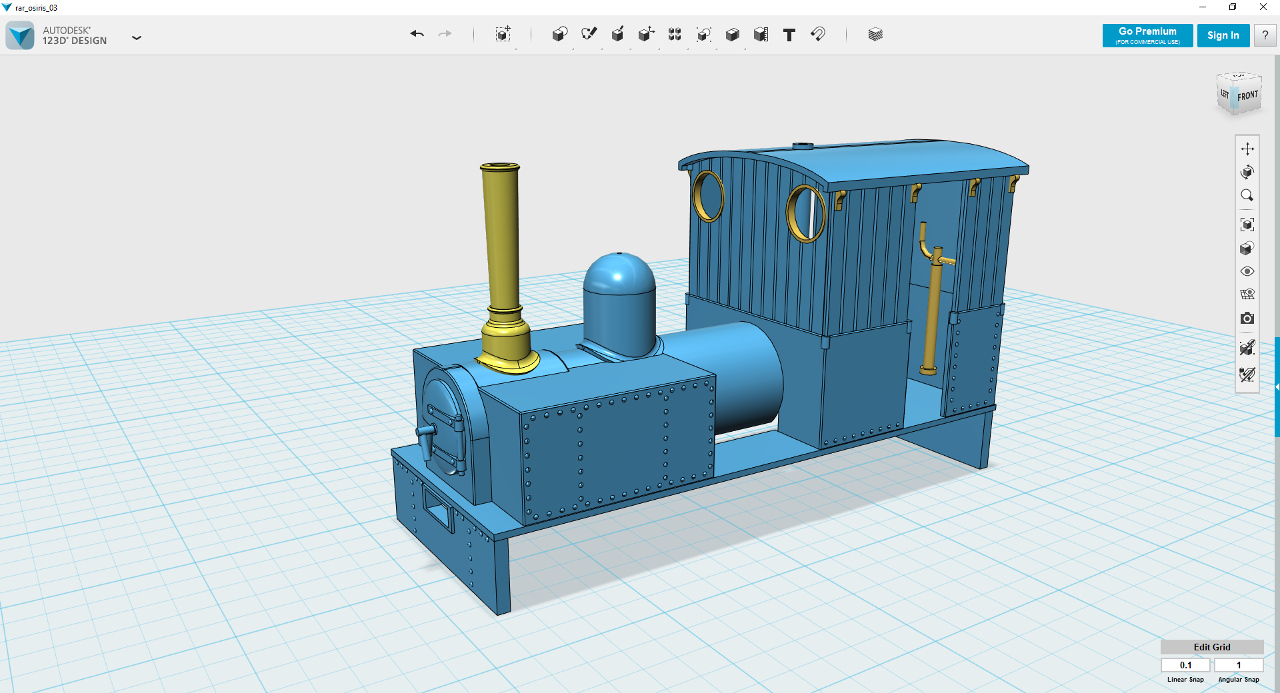Open the Angular Snap value dropdown
This screenshot has height=693, width=1280.
[1239, 665]
